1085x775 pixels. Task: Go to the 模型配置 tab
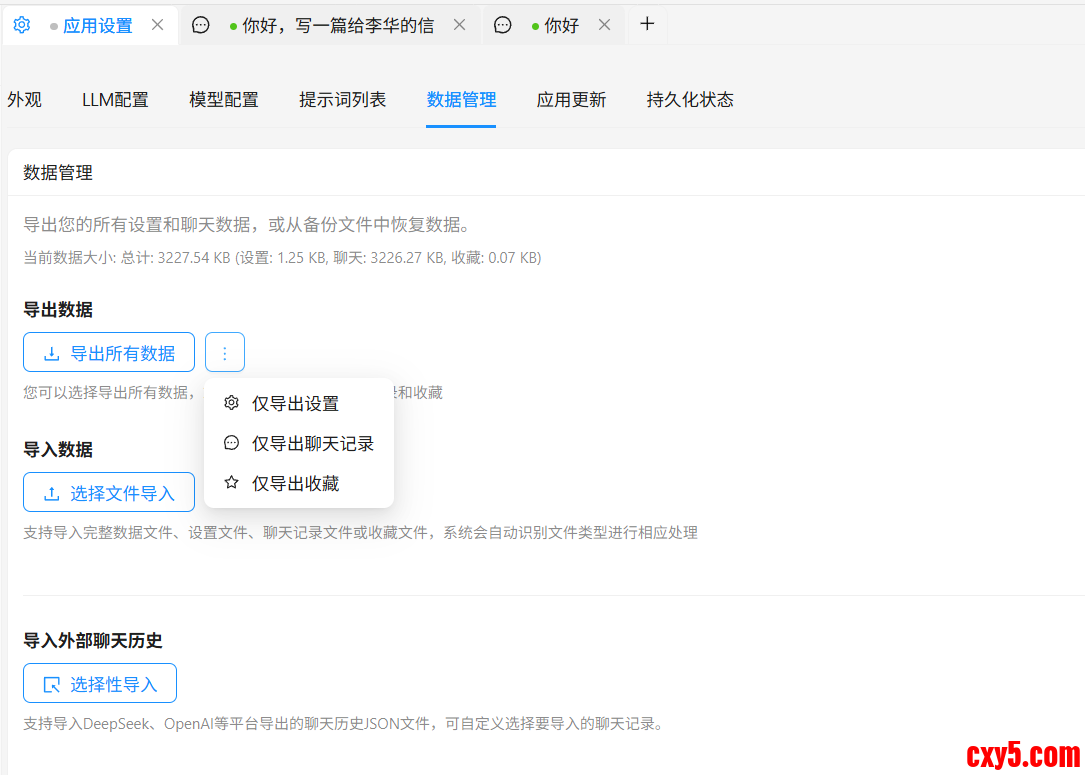224,100
